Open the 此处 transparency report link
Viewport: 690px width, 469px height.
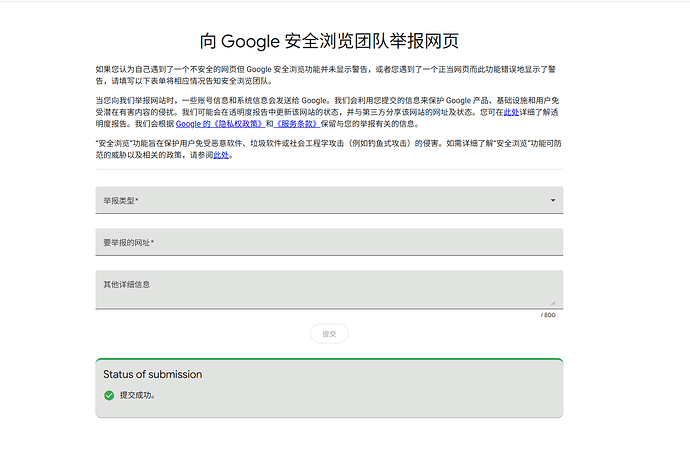[511, 112]
